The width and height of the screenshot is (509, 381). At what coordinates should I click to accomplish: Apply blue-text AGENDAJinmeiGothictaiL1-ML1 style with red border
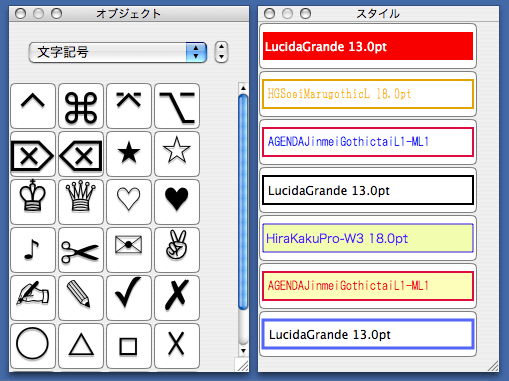pyautogui.click(x=368, y=142)
